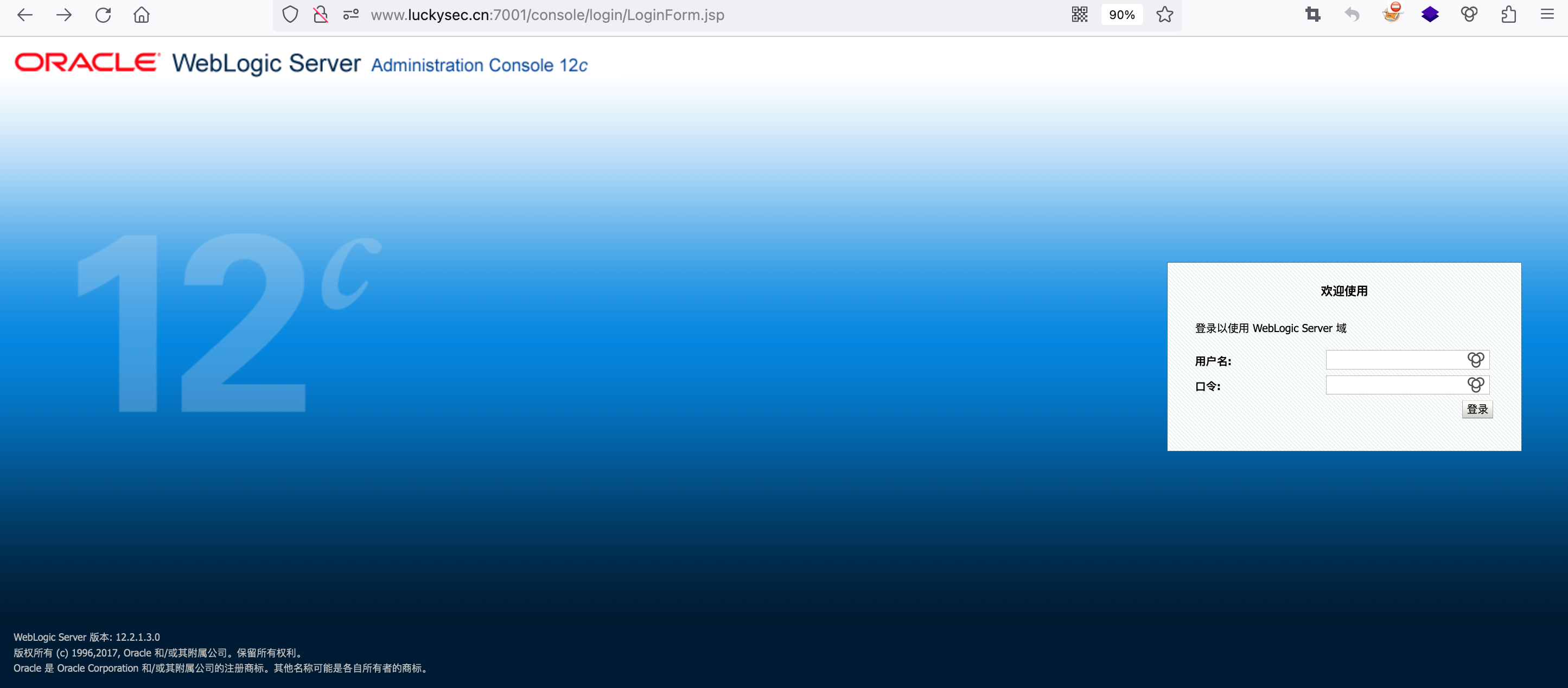Click the browser forward arrow
The image size is (1568, 688).
tap(64, 15)
